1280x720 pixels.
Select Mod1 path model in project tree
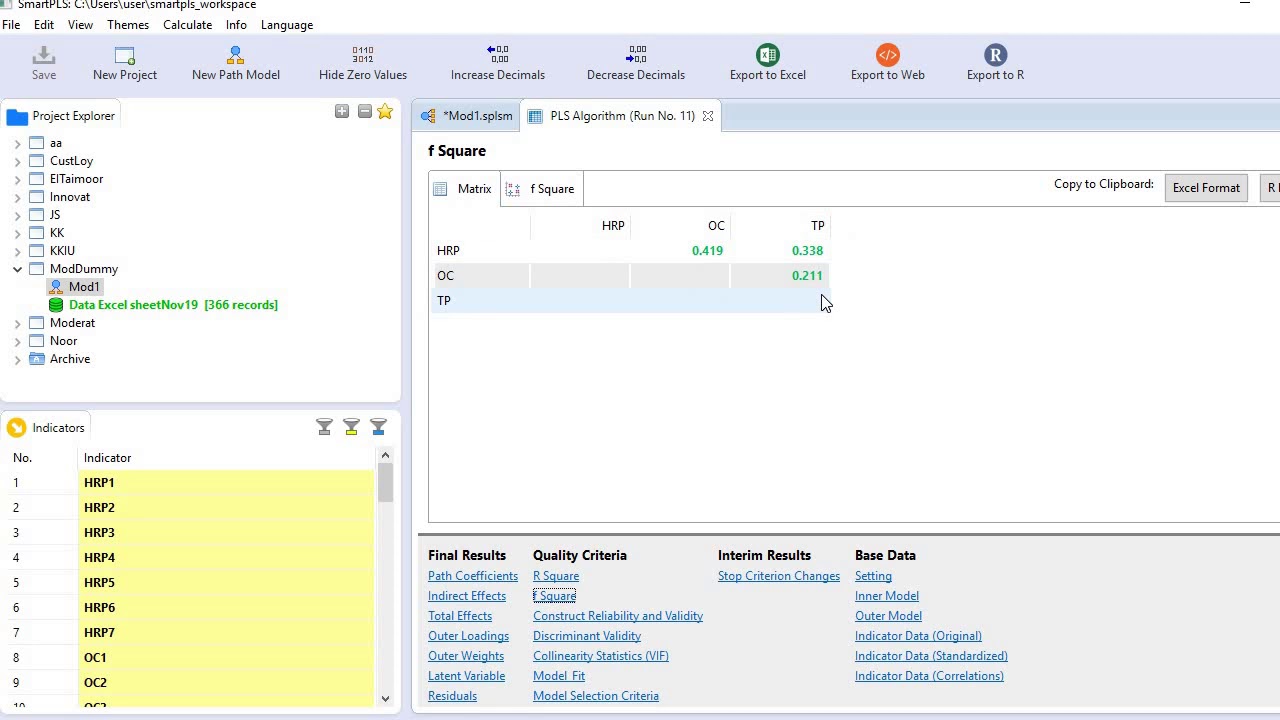(x=84, y=287)
